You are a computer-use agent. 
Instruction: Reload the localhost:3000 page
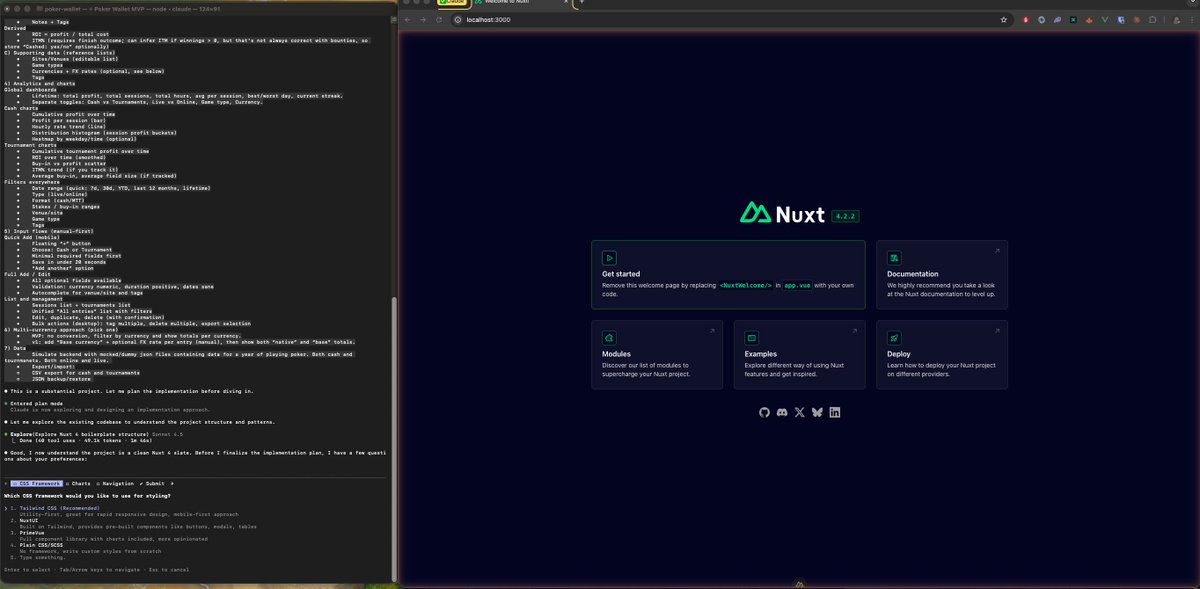coord(439,19)
